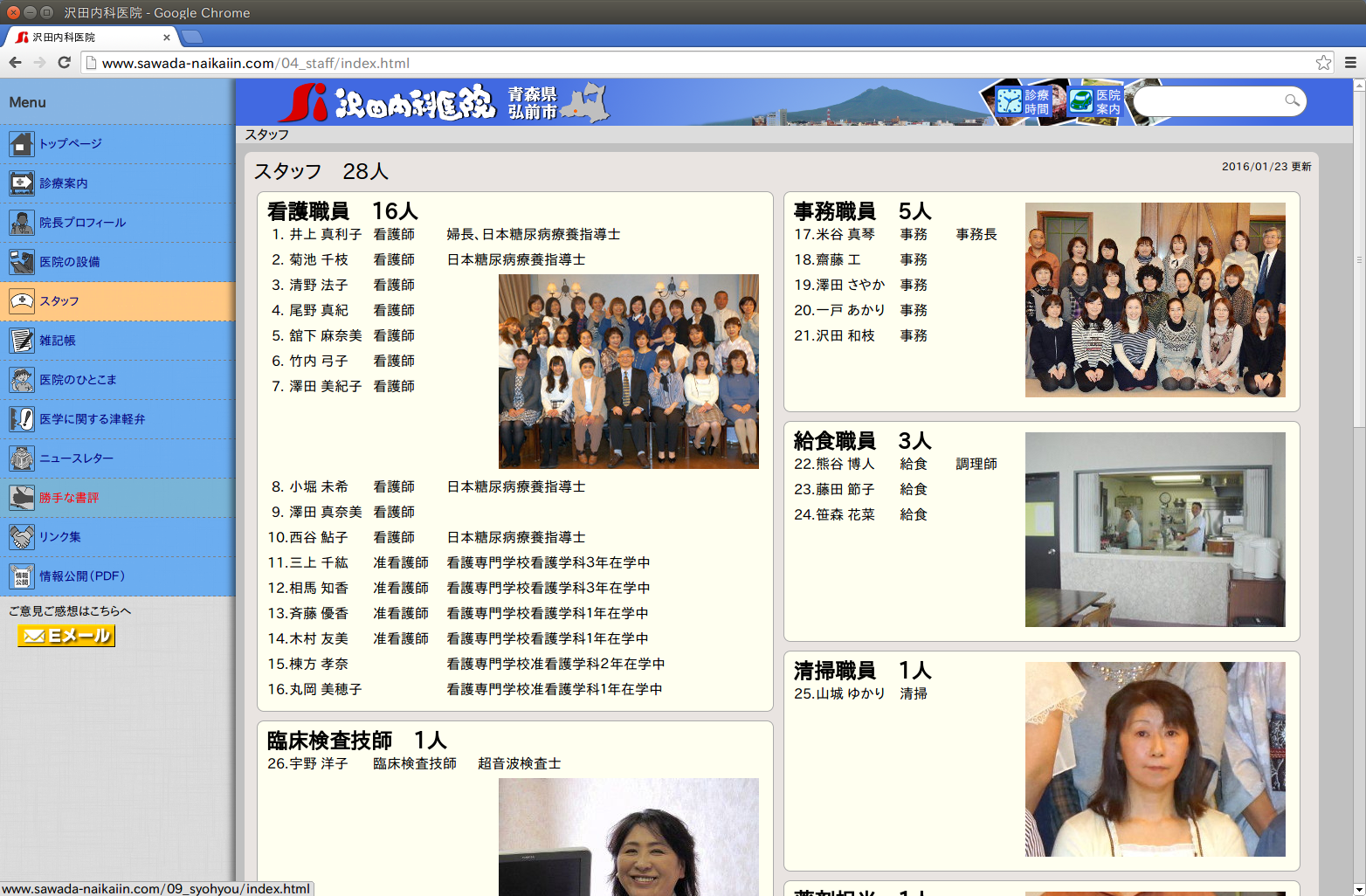Click the 臨床検査技師 section heading
1366x896 pixels.
click(356, 741)
